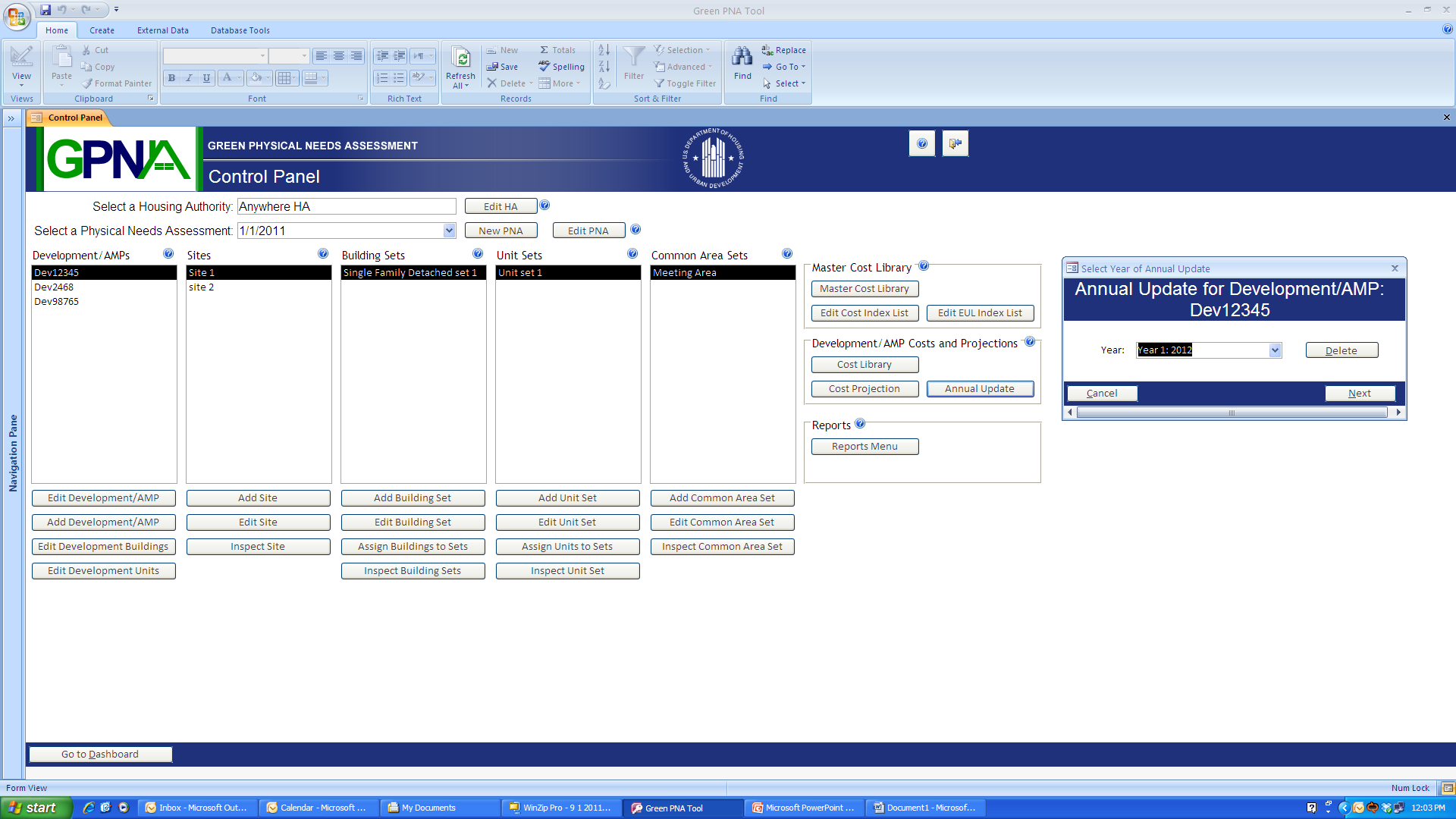Expand the Navigation Pane shutter bar
This screenshot has height=819, width=1456.
coord(11,118)
